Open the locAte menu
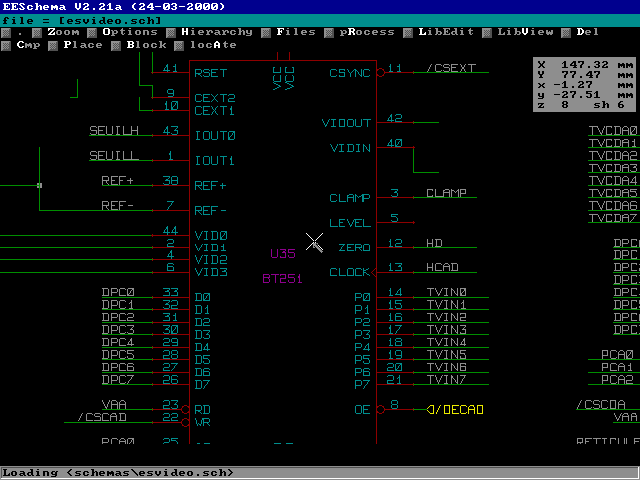 [213, 45]
